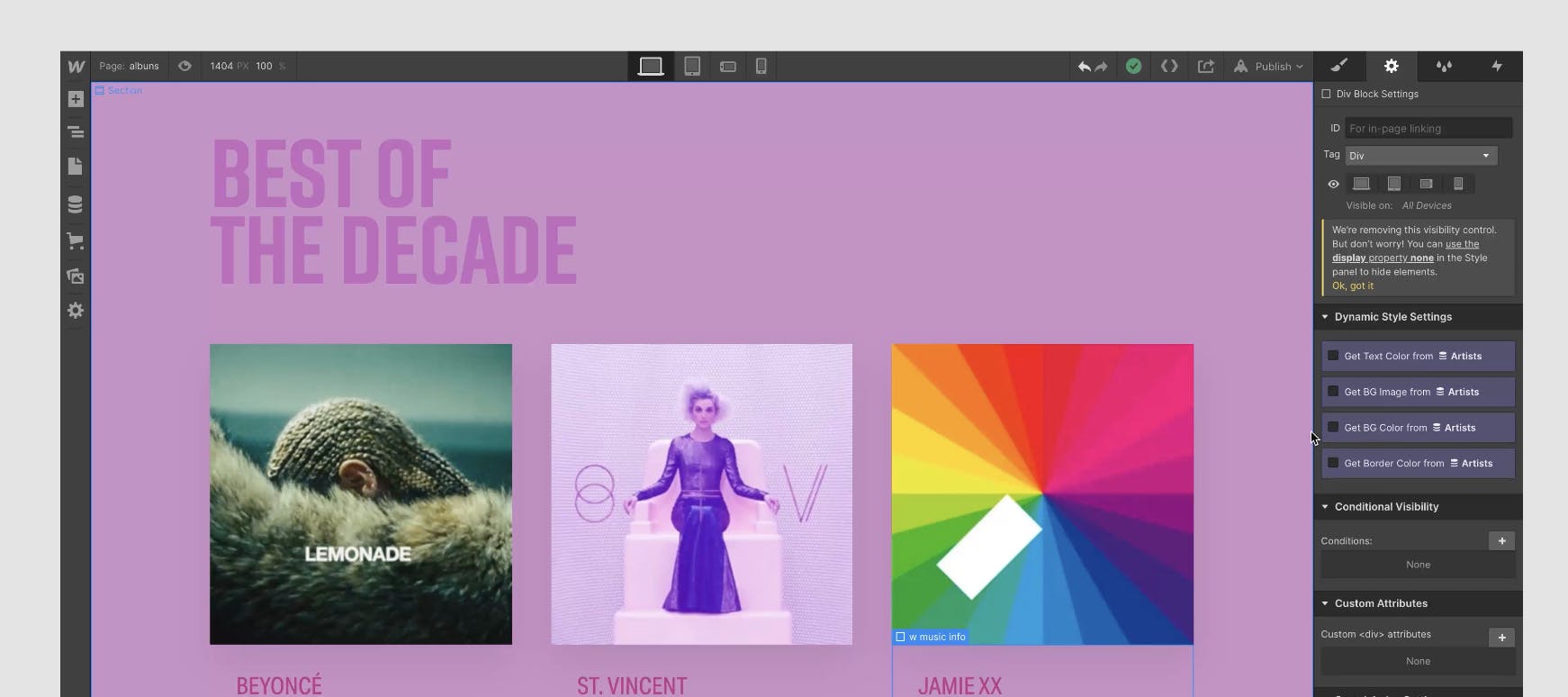Collapse the Custom Attributes section
1568x697 pixels.
point(1325,603)
